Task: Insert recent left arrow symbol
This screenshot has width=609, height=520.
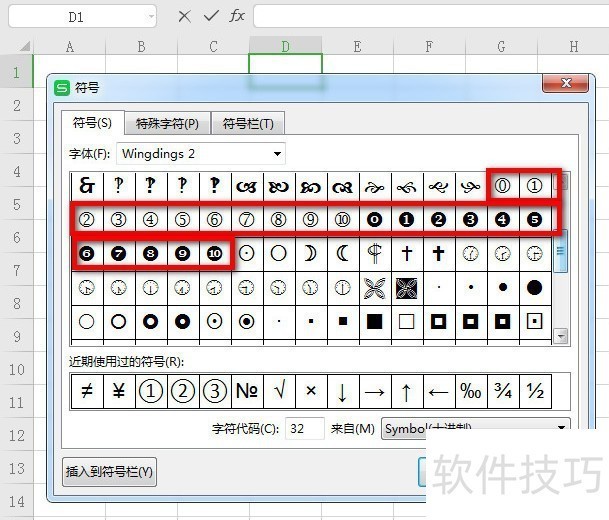Action: (438, 391)
